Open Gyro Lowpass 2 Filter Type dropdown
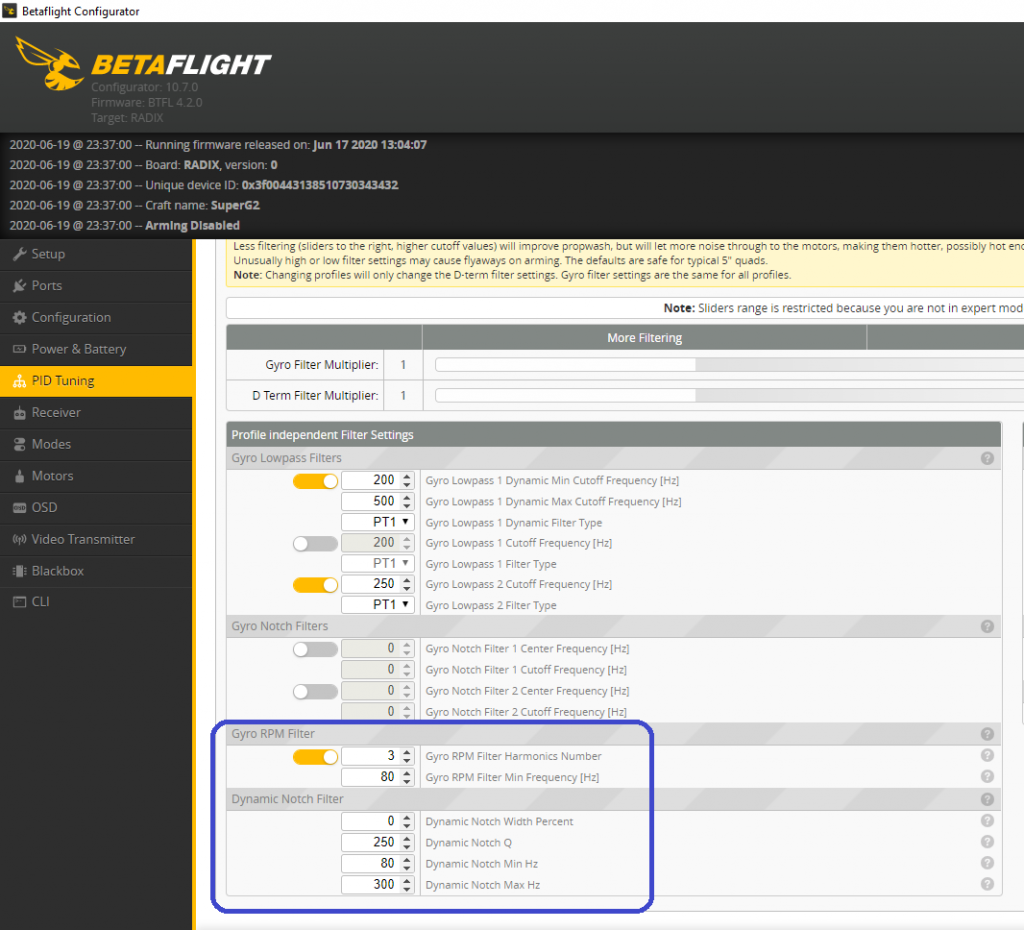The width and height of the screenshot is (1024, 930). (x=378, y=604)
